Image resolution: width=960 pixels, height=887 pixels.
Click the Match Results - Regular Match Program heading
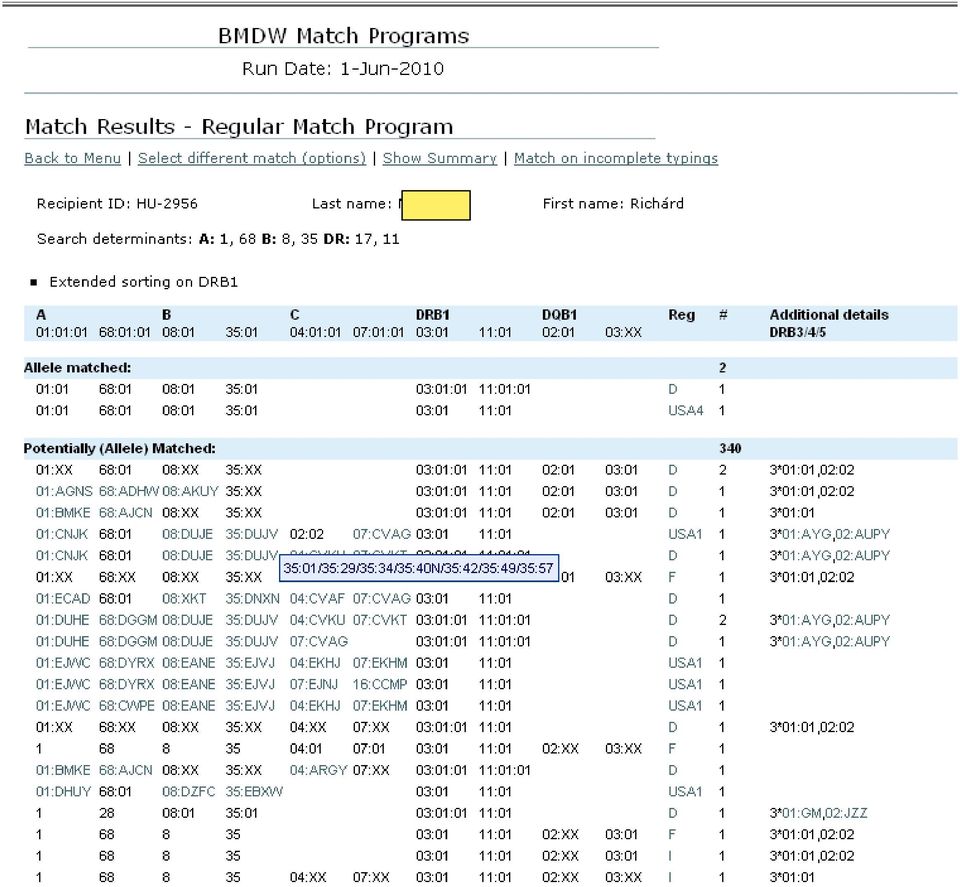pyautogui.click(x=239, y=126)
